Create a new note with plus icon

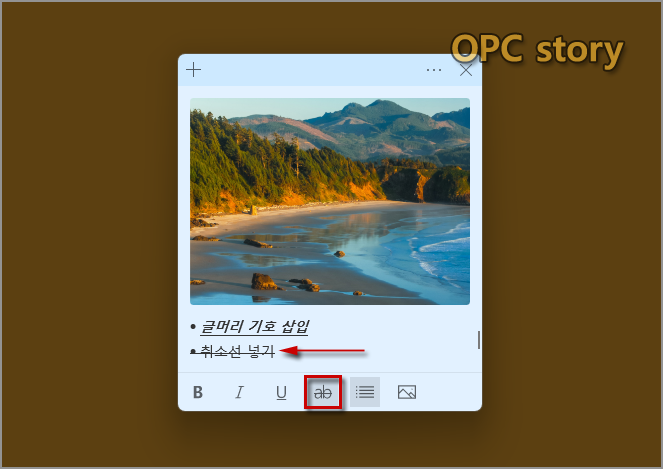(x=194, y=70)
